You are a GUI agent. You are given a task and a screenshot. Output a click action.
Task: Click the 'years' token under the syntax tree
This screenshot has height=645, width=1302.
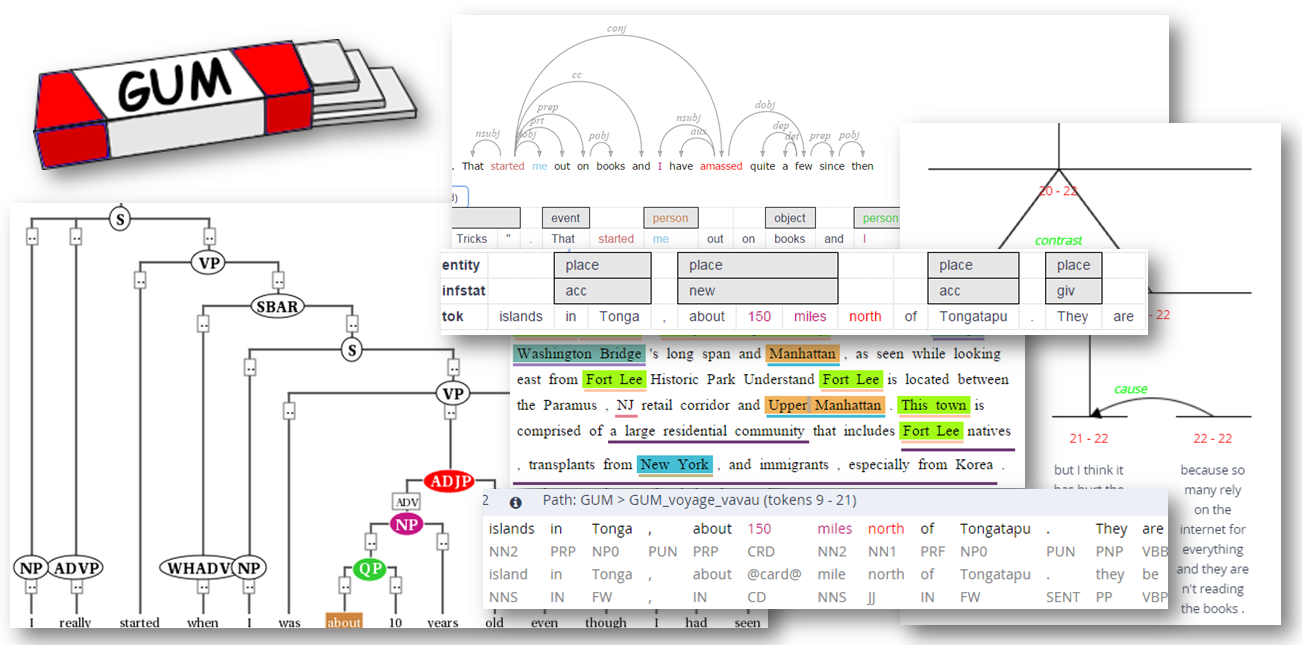[x=441, y=622]
